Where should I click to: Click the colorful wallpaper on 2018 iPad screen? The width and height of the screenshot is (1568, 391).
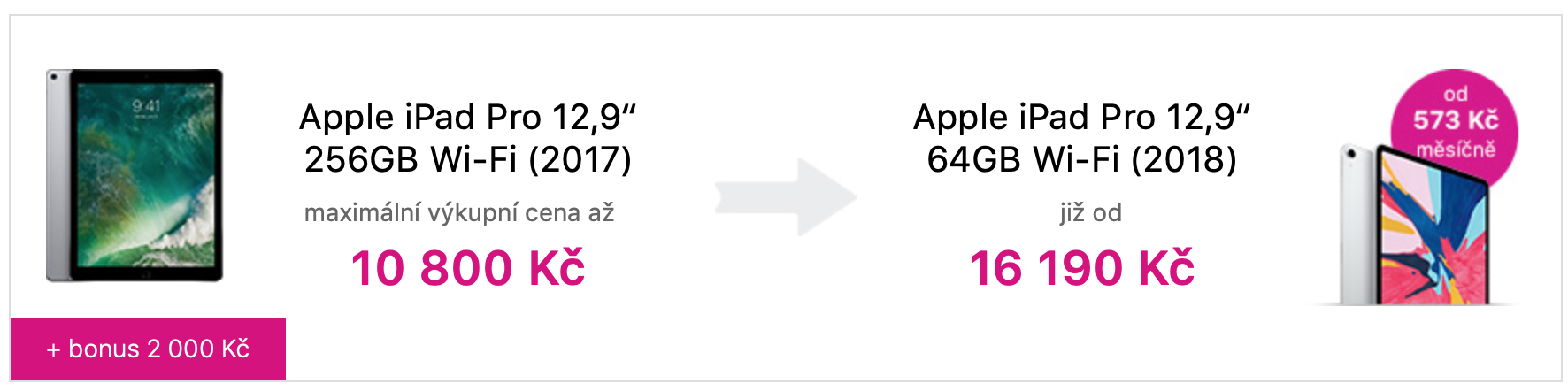(x=1433, y=239)
